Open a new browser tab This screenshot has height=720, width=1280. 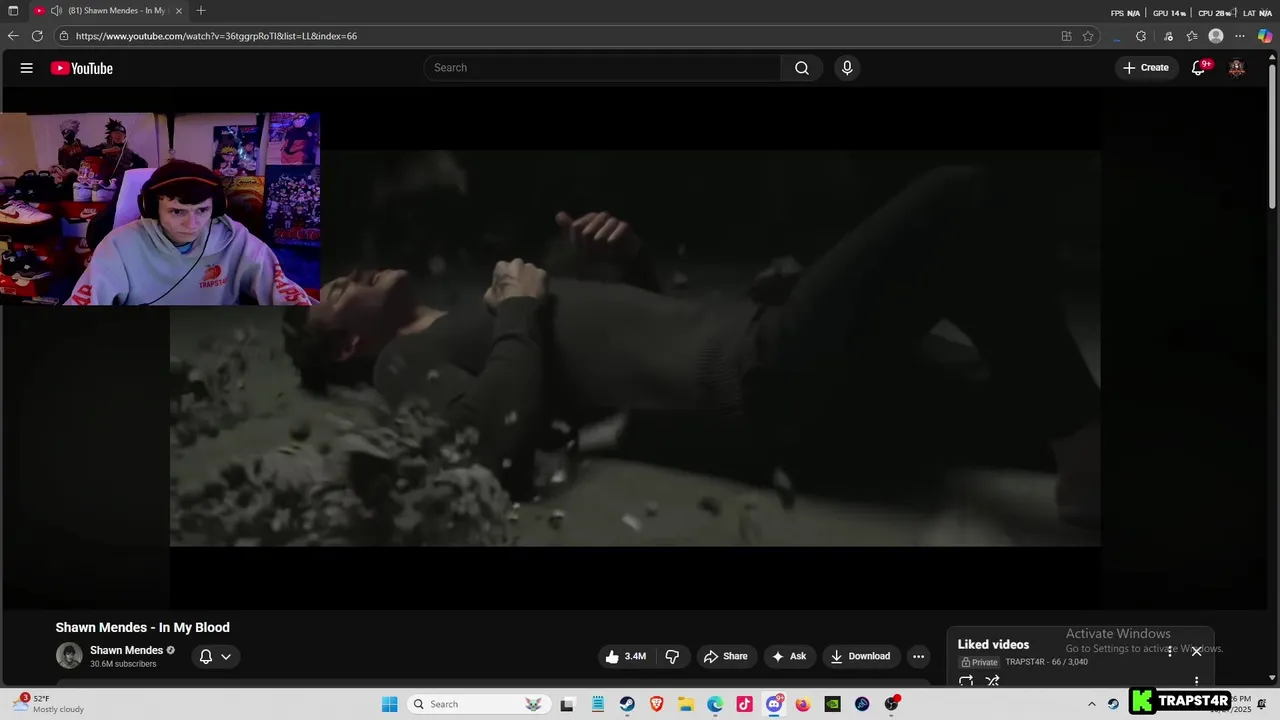click(x=201, y=11)
